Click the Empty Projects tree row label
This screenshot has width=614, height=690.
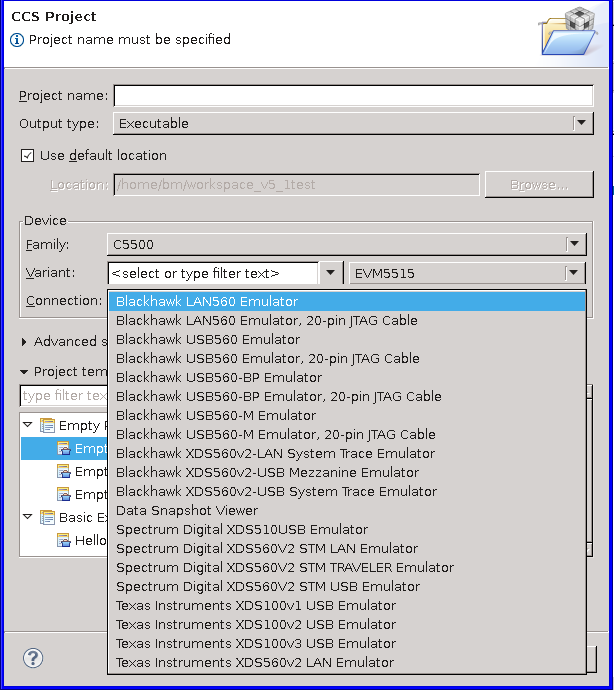[x=83, y=426]
